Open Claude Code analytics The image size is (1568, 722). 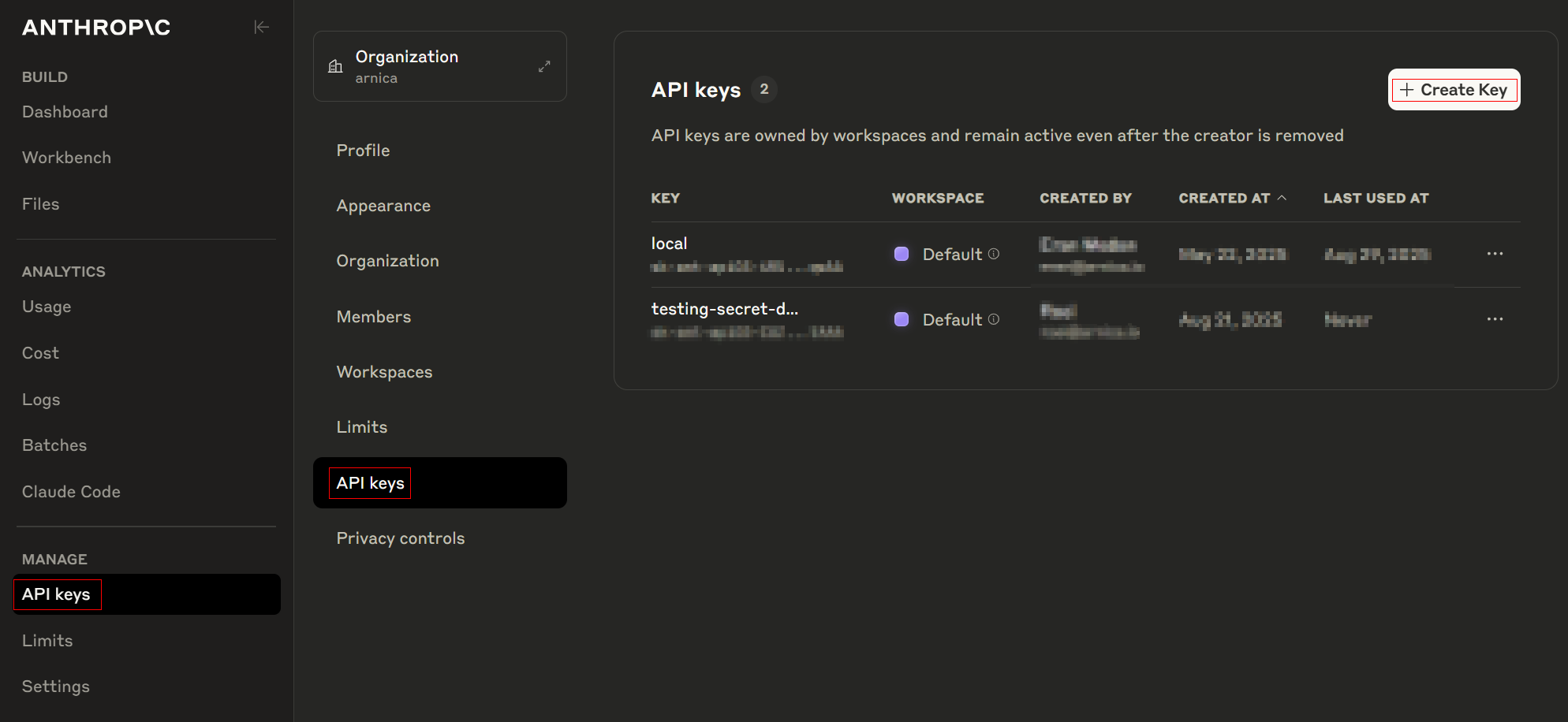coord(71,492)
